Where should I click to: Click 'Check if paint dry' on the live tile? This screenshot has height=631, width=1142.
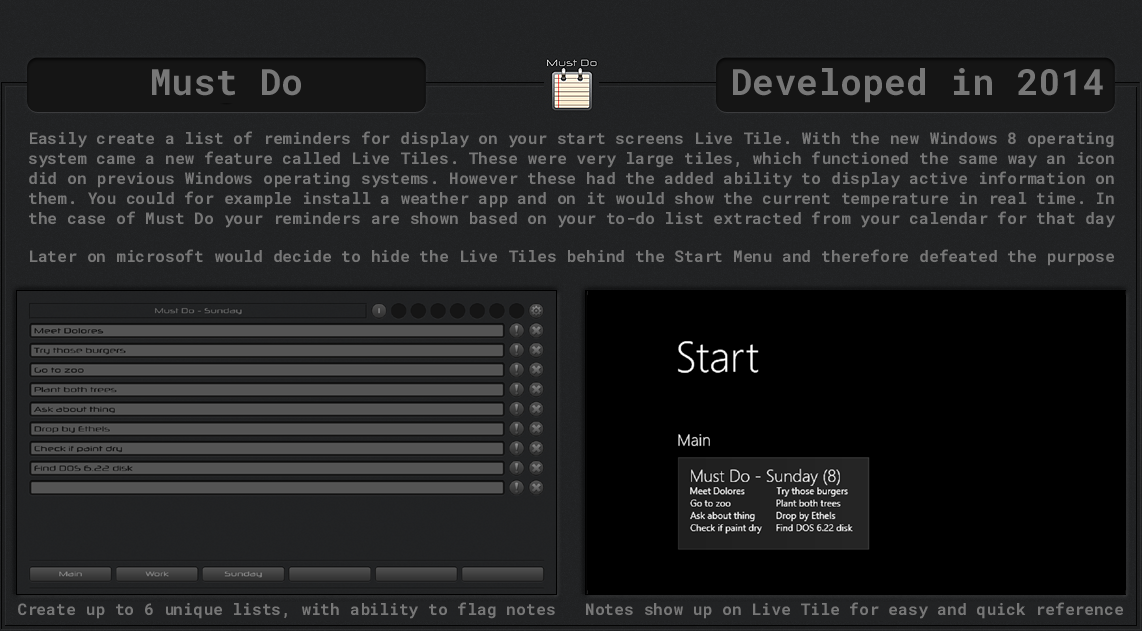(x=726, y=528)
